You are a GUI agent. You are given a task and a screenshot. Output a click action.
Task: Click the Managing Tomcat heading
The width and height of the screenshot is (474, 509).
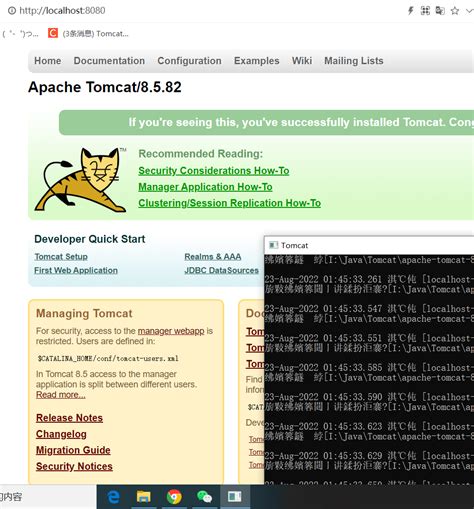(84, 313)
